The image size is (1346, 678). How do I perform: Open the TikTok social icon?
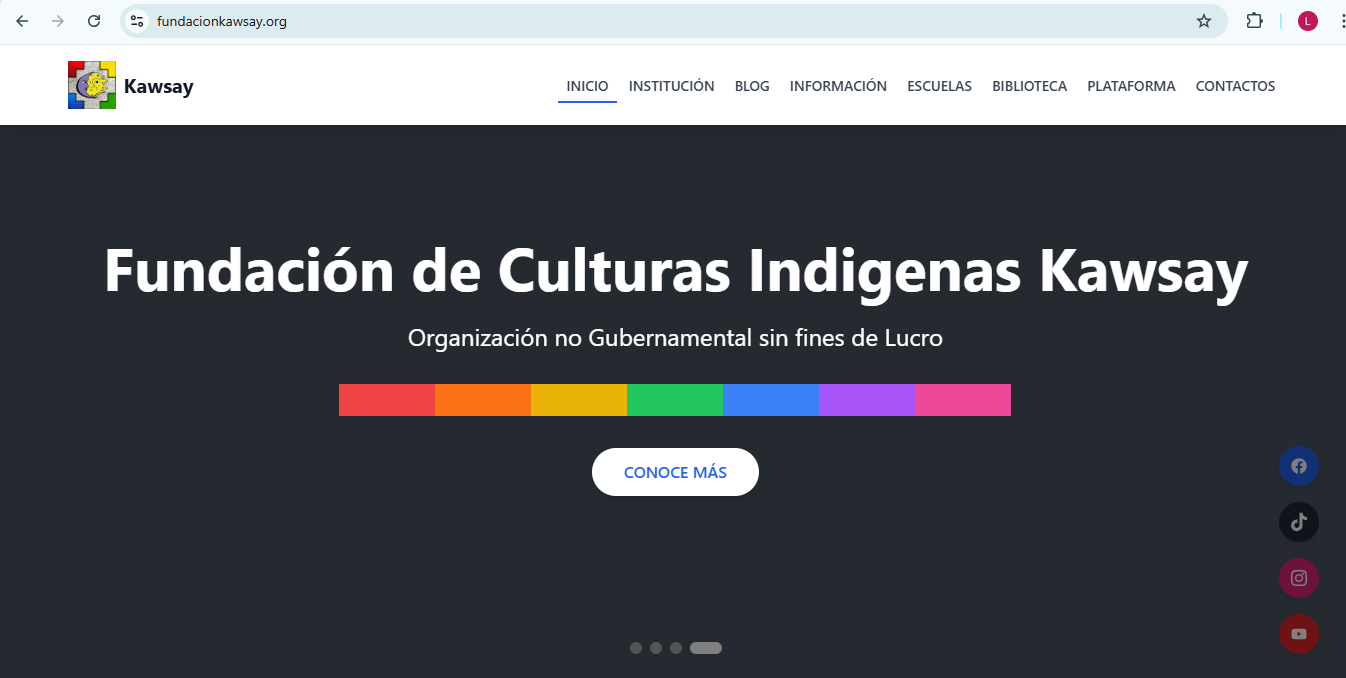coord(1298,522)
